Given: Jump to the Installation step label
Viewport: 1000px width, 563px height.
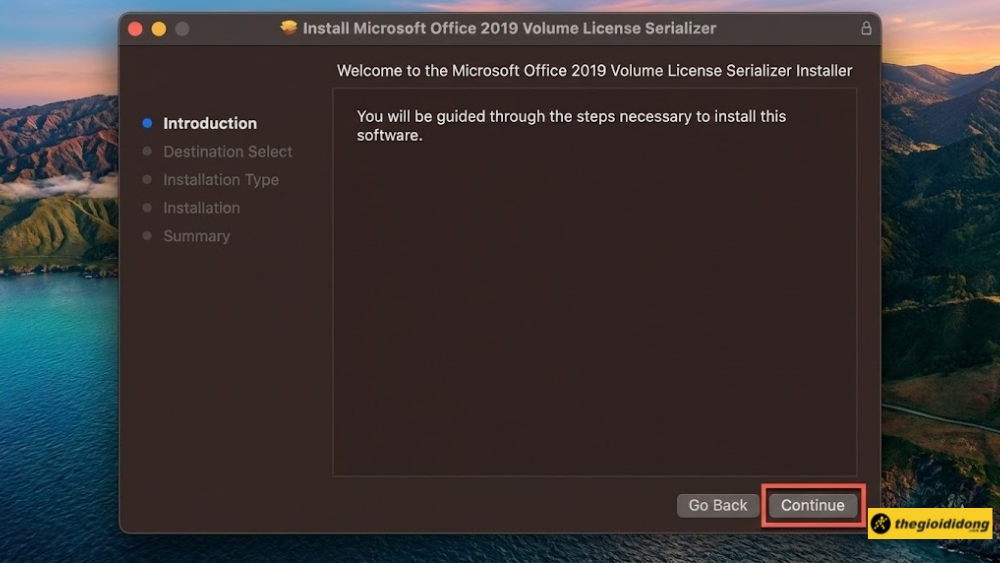Looking at the screenshot, I should click(202, 208).
